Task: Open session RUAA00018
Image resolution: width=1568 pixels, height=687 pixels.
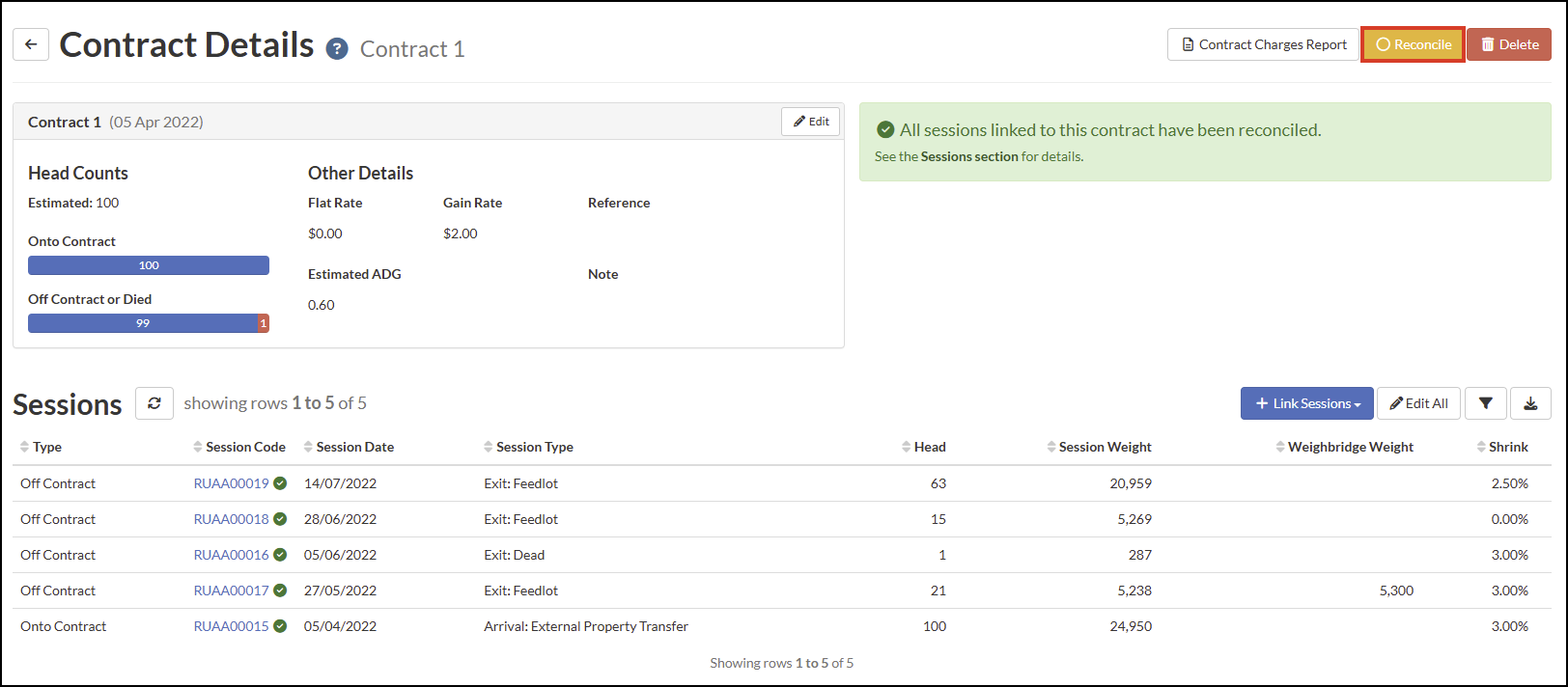Action: (232, 519)
